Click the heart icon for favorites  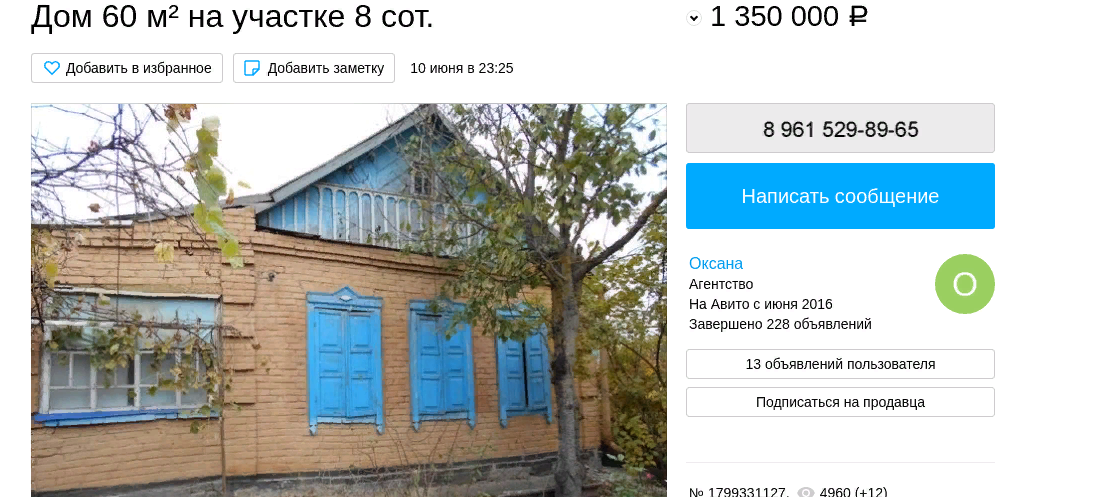52,68
